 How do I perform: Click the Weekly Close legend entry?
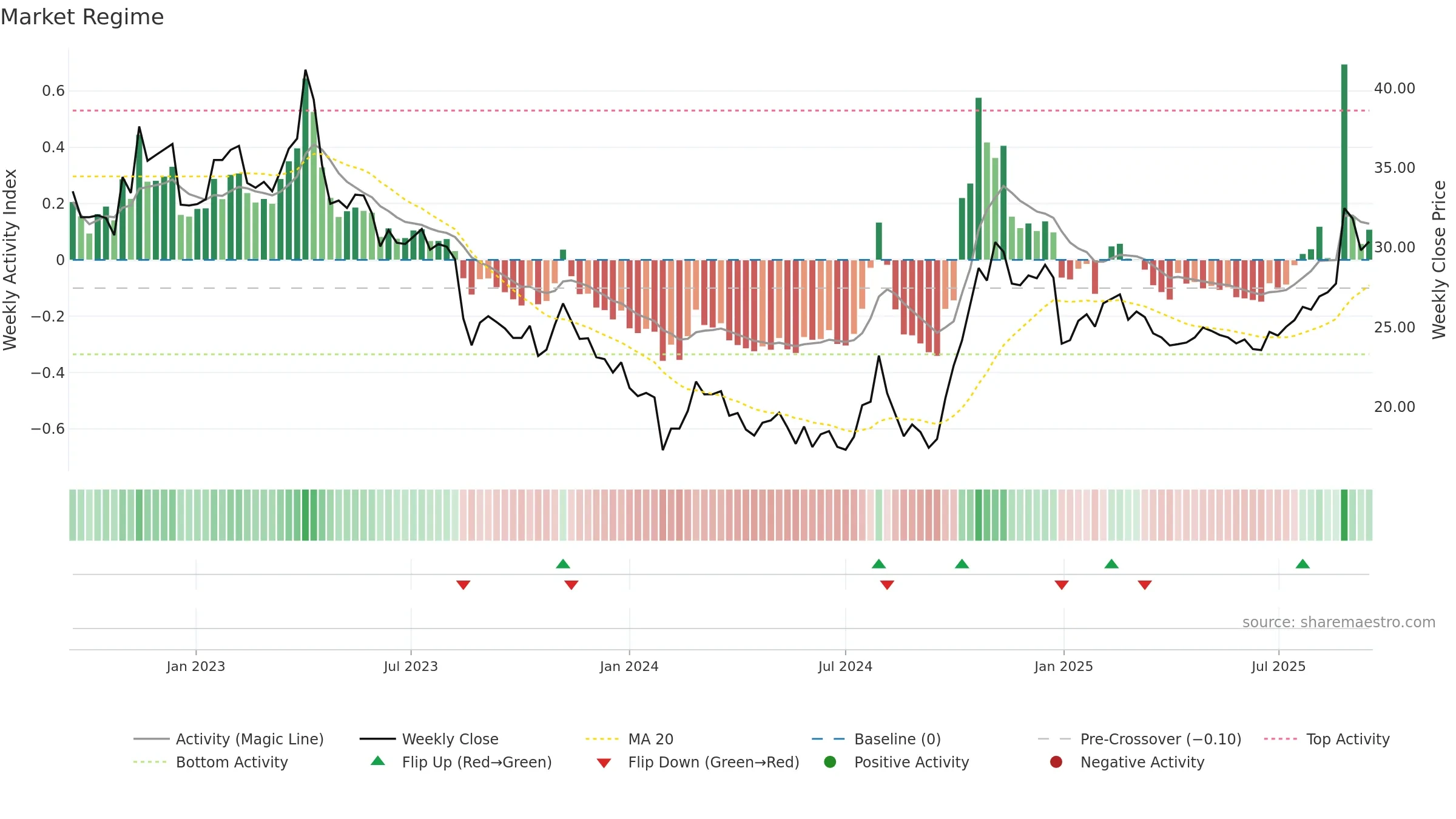[429, 739]
